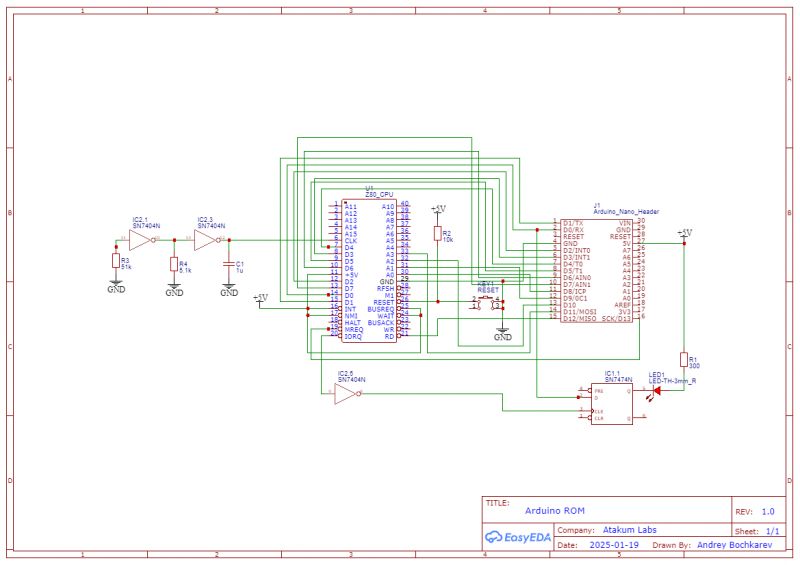Viewport: 800px width, 565px height.
Task: Select the Arduino Nano Header body
Action: (596, 271)
